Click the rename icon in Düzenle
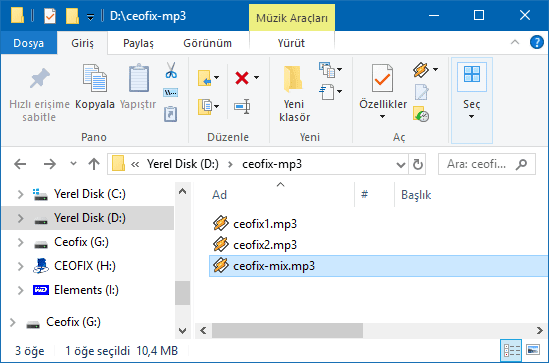Viewport: 549px width, 363px height. coord(242,106)
